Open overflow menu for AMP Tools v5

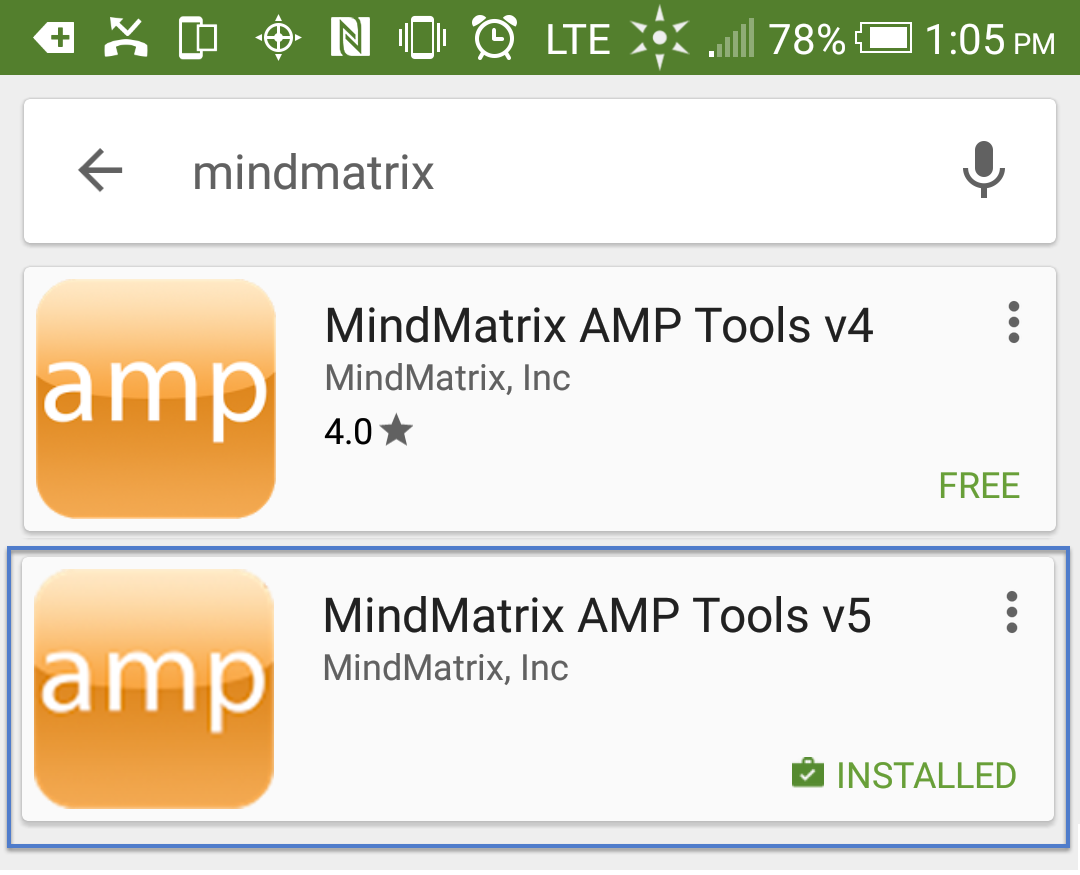[x=1012, y=612]
